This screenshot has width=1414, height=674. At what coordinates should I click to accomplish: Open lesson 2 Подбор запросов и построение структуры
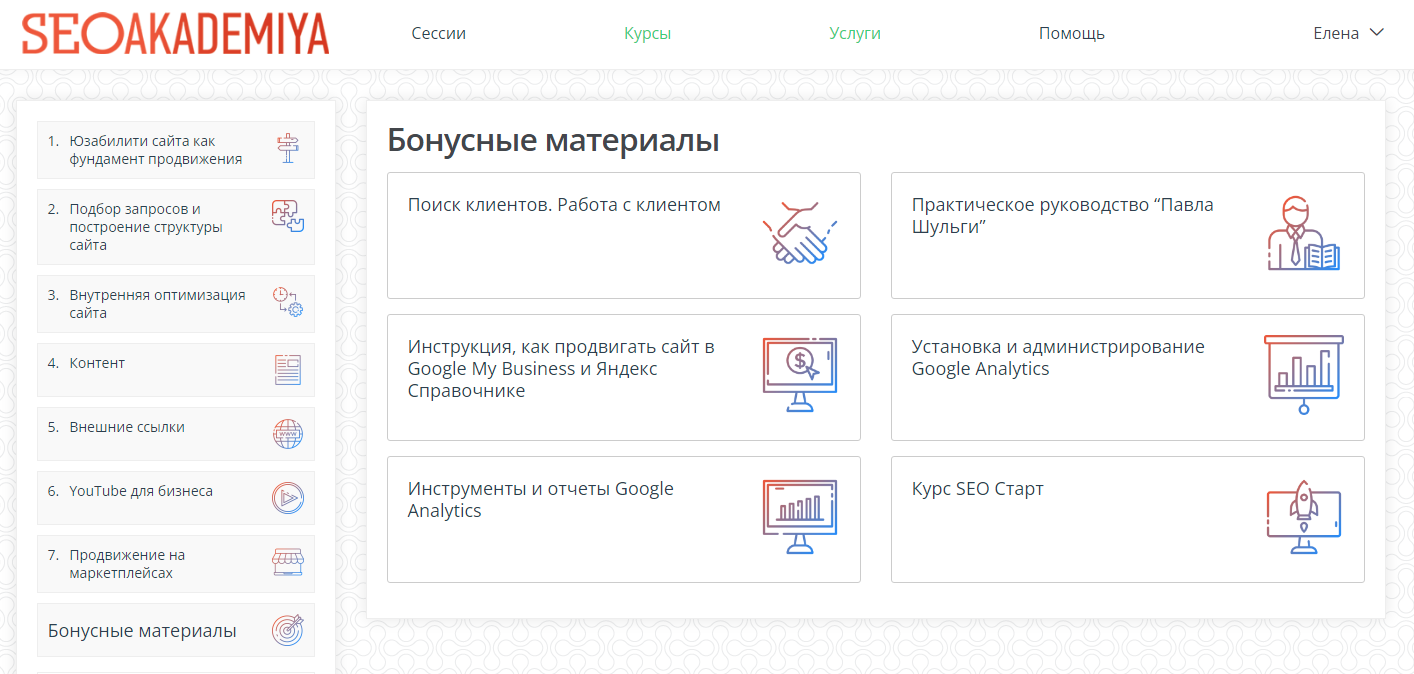coord(176,227)
